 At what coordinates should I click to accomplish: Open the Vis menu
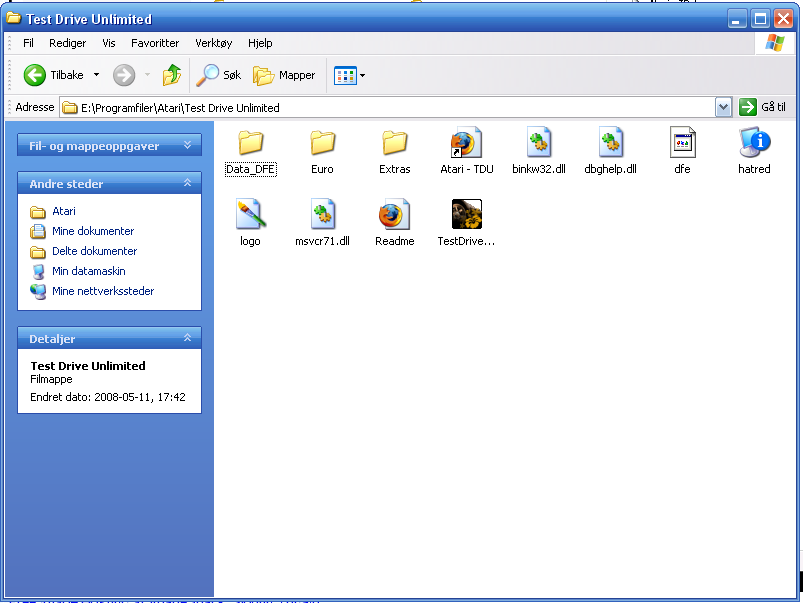109,44
